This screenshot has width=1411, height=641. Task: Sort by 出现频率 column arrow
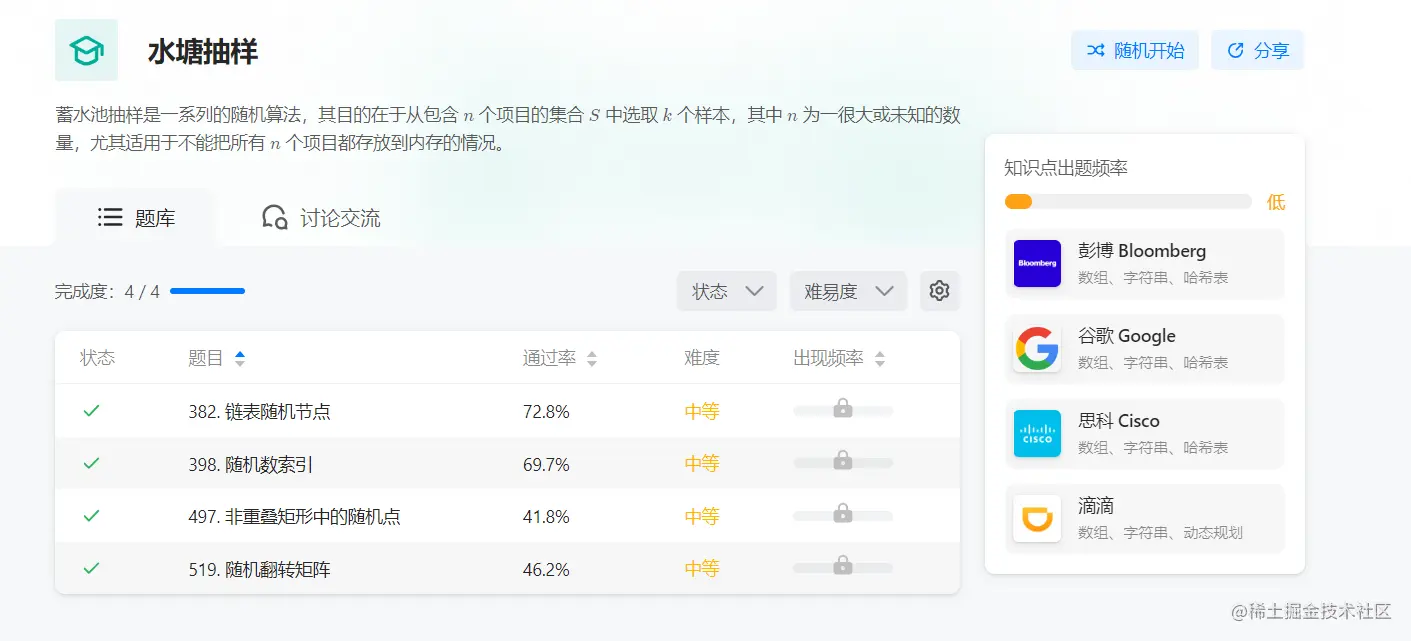880,358
